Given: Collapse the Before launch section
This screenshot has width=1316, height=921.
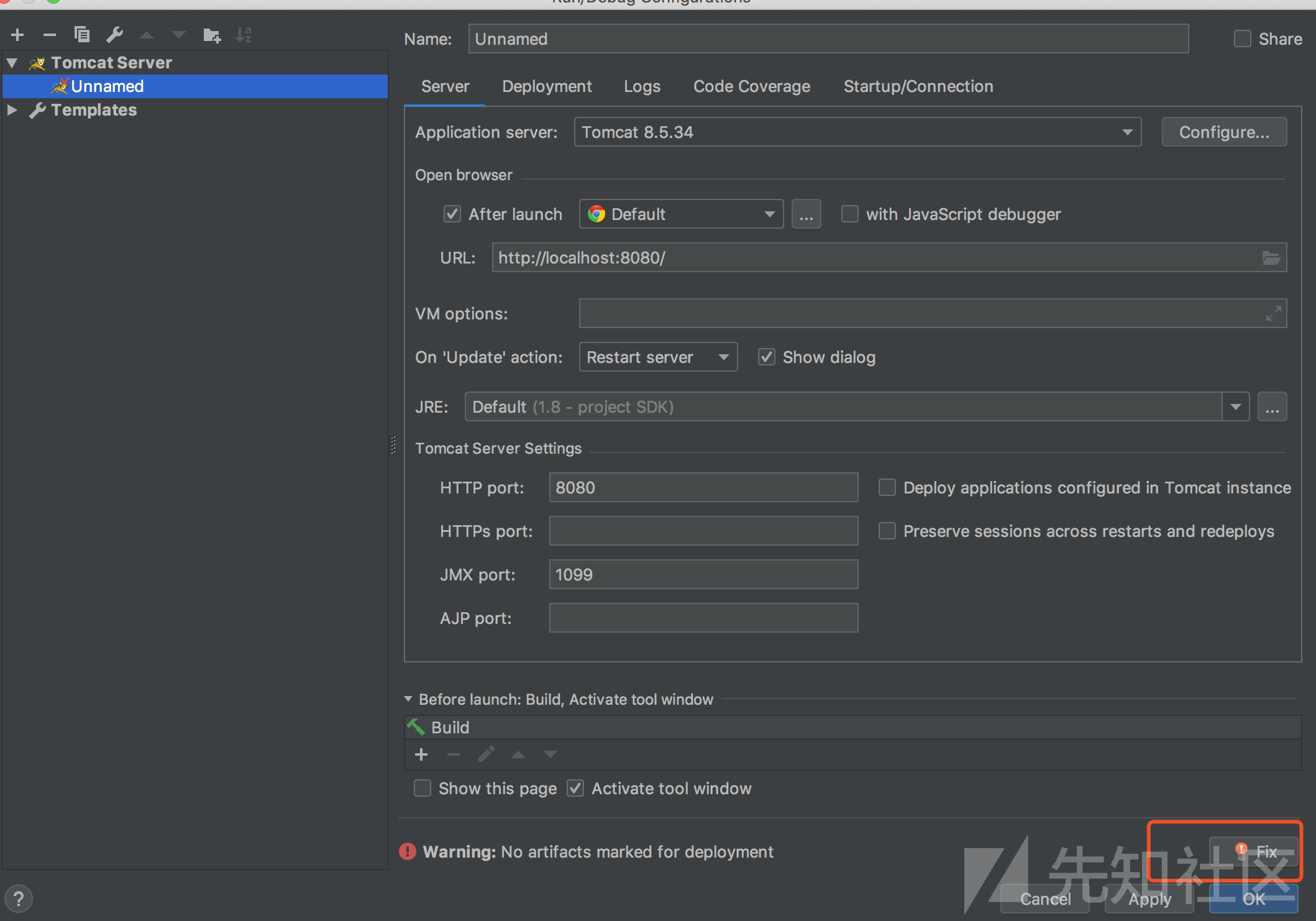Looking at the screenshot, I should 408,699.
